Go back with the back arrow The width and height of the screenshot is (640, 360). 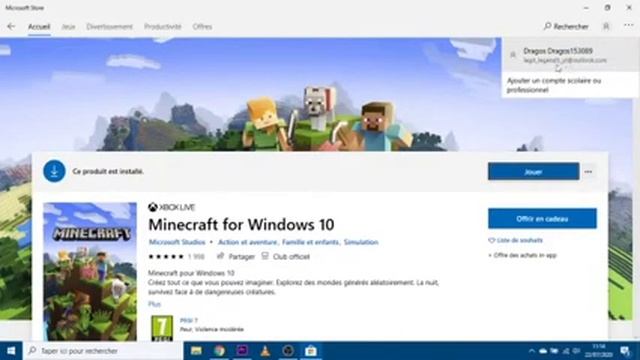pos(11,27)
